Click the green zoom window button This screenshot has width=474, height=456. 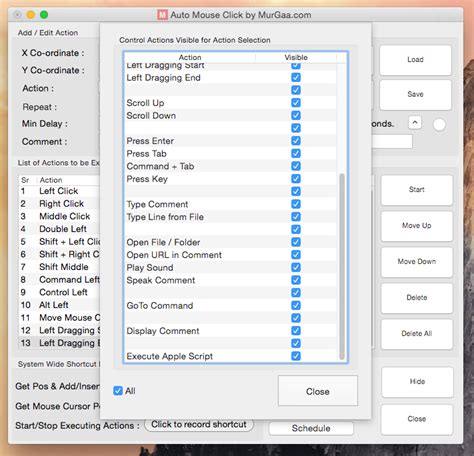(x=44, y=15)
